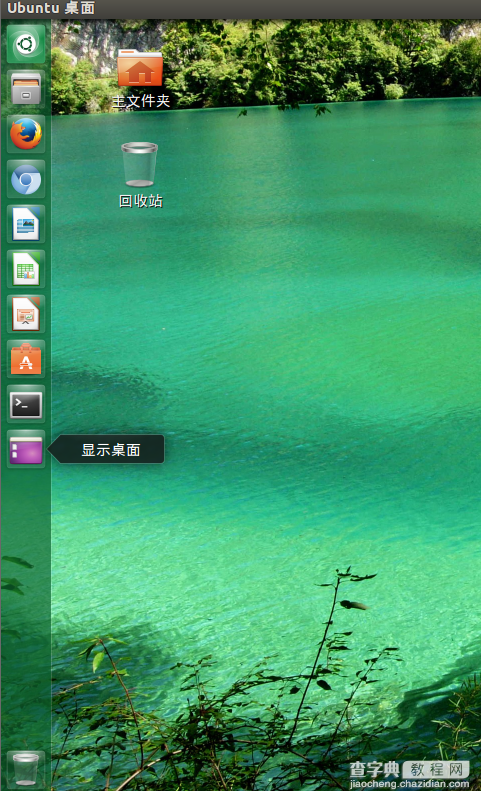Screen dimensions: 481x791
Task: Open LibreOffice Writer
Action: point(26,224)
